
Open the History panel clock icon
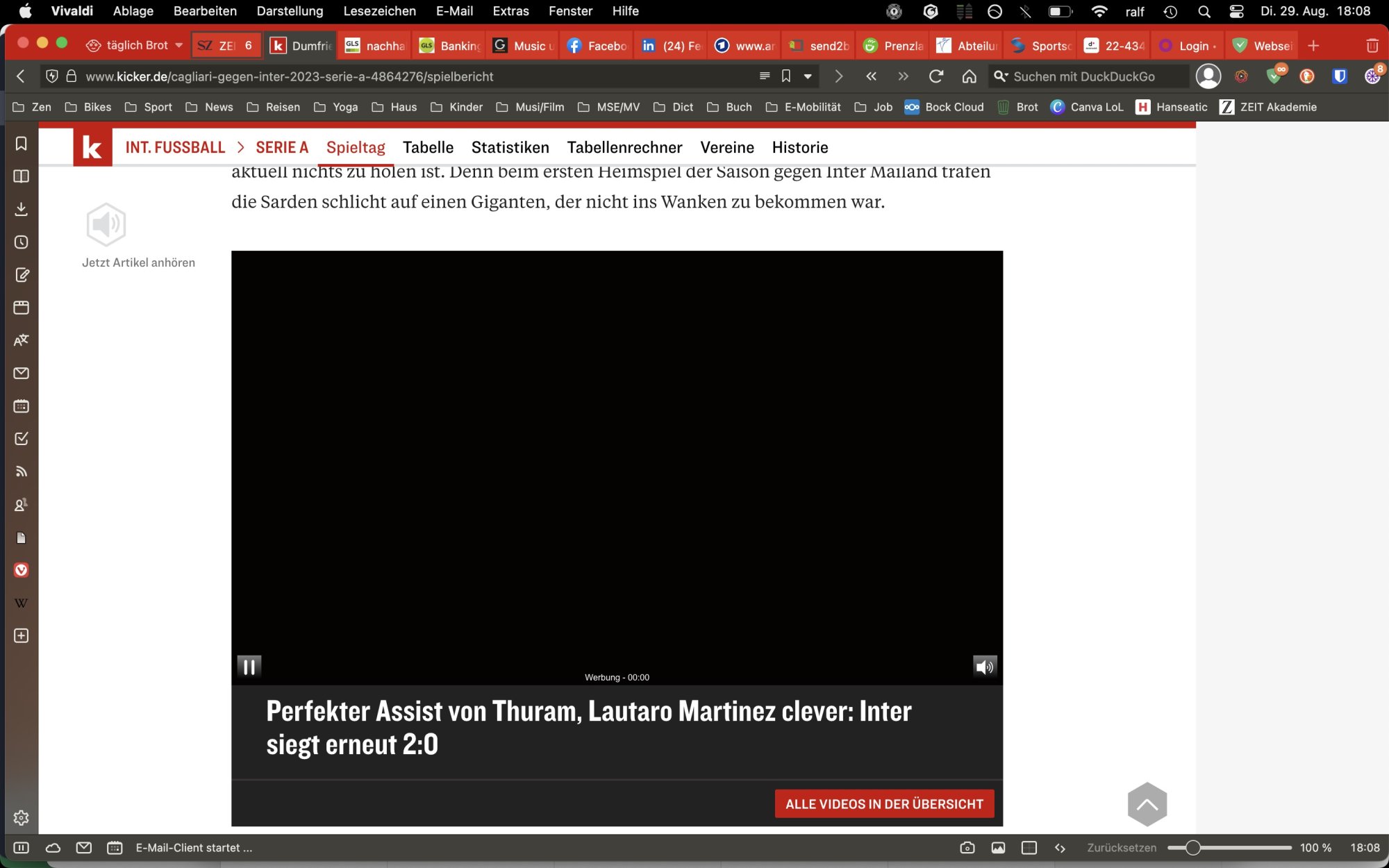point(21,242)
